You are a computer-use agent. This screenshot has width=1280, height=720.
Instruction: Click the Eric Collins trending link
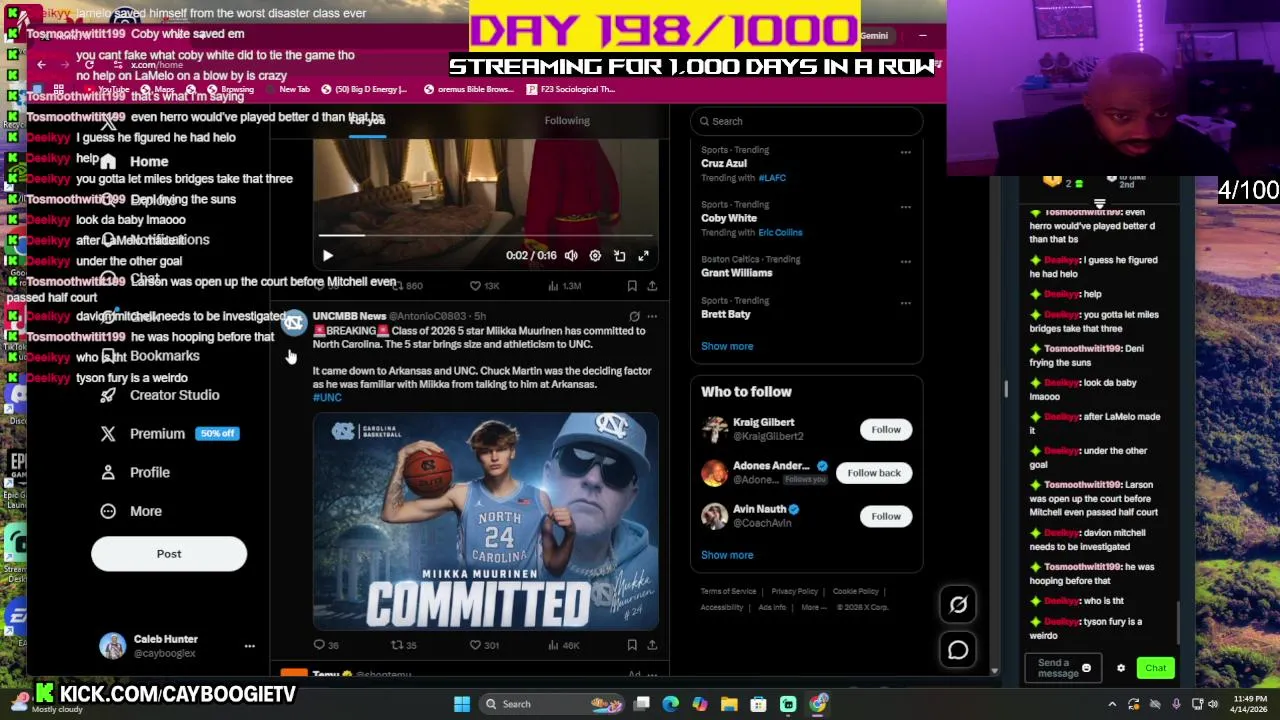tap(780, 232)
